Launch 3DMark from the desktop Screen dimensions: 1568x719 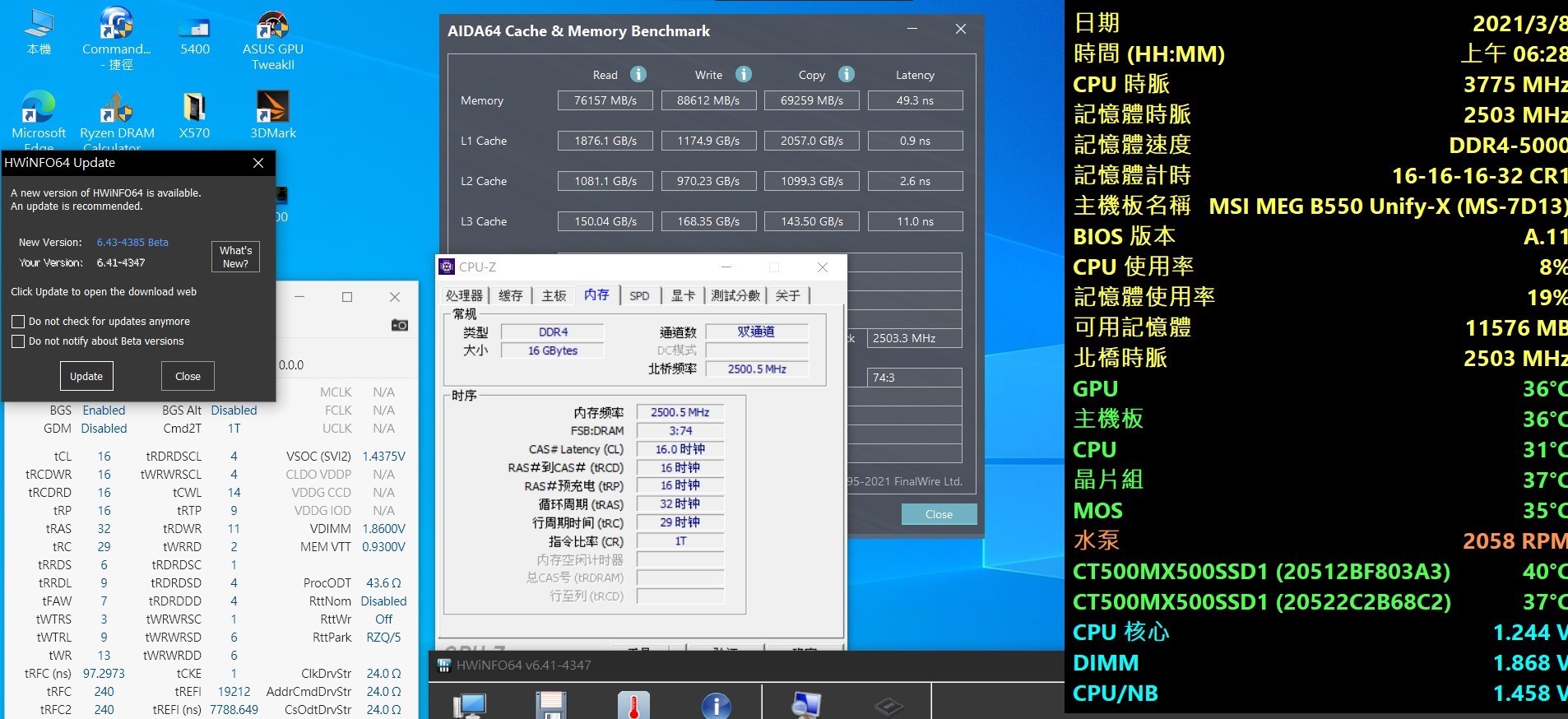(x=273, y=115)
